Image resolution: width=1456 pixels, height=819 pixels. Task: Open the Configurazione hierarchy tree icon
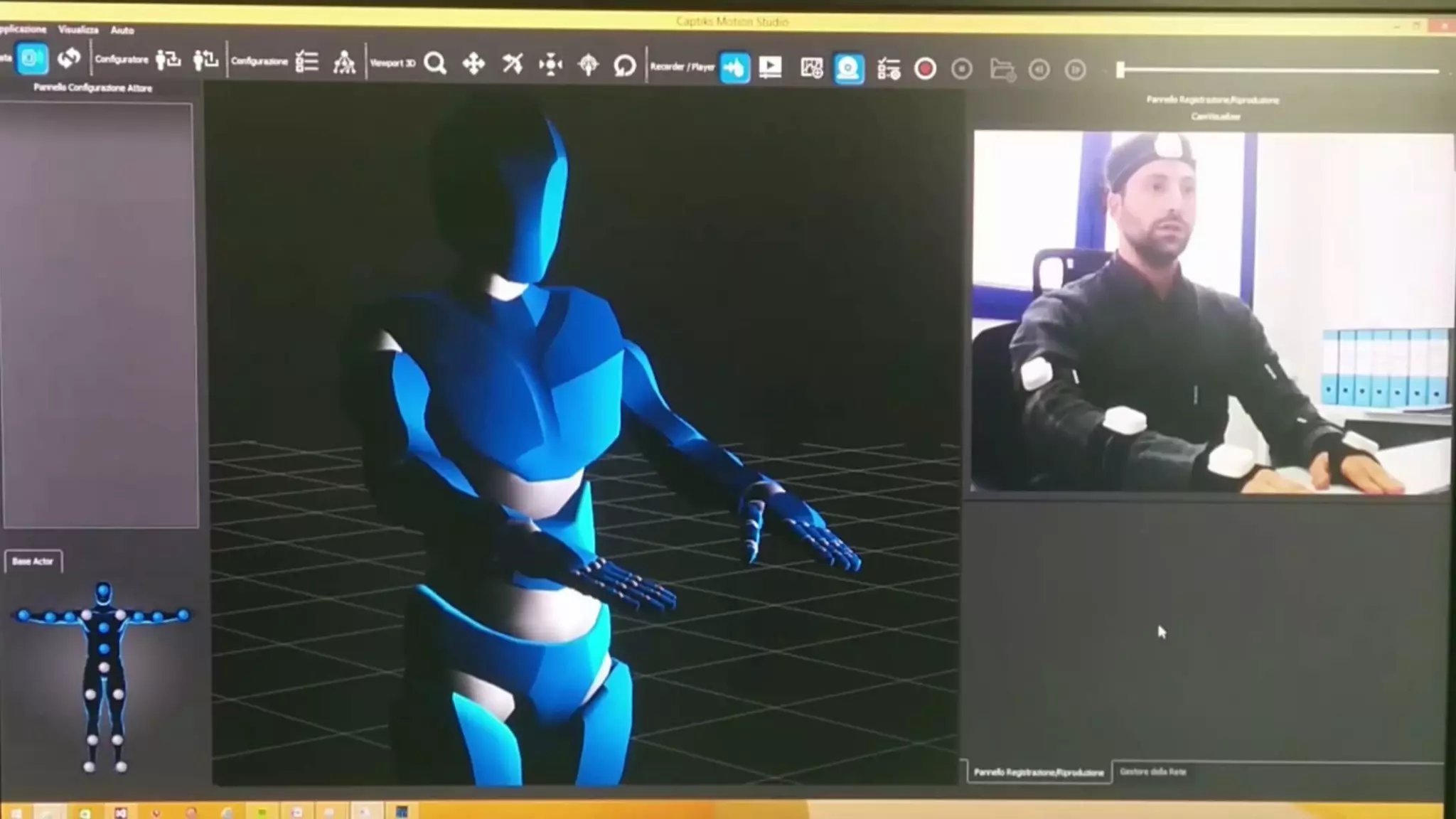(x=344, y=63)
